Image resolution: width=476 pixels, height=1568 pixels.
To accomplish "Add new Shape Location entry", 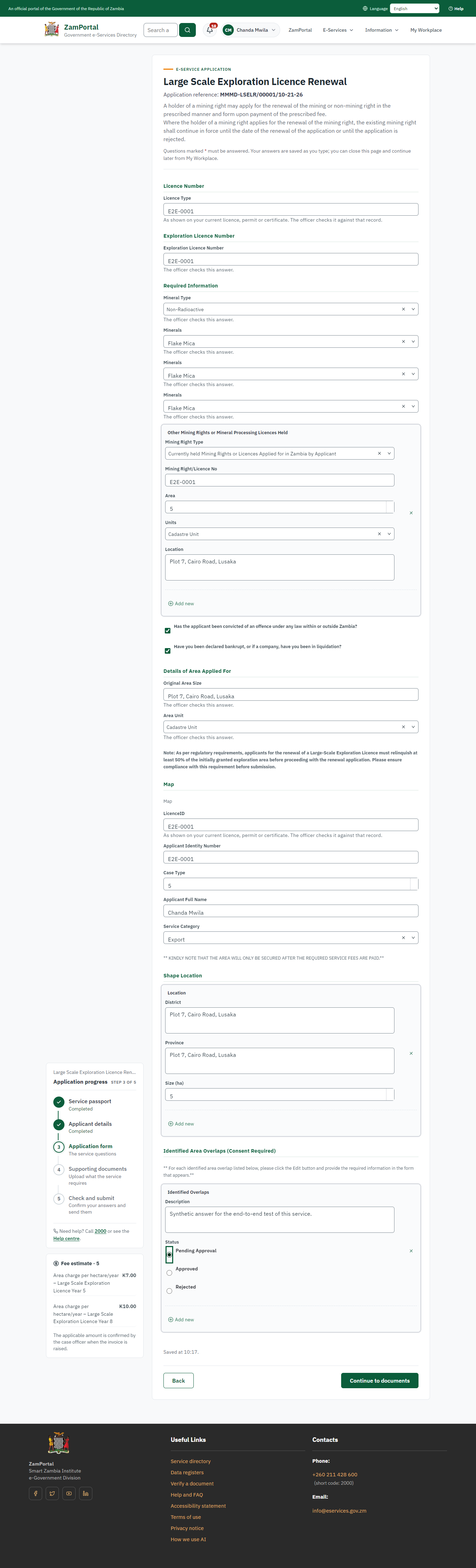I will [181, 1124].
